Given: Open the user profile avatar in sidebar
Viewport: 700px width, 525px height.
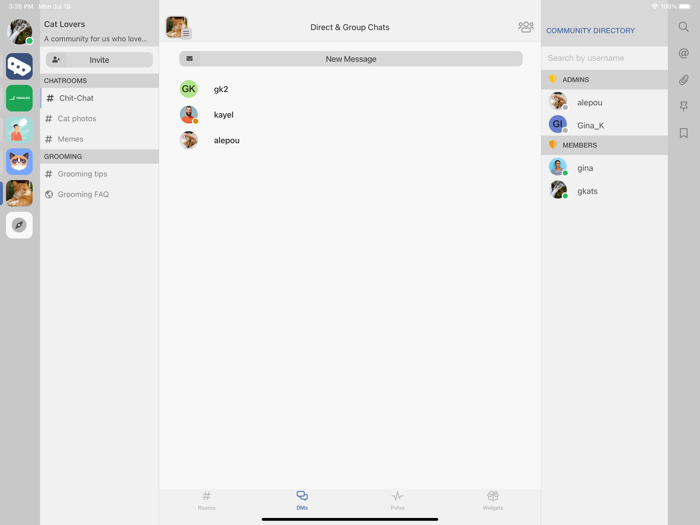Looking at the screenshot, I should (20, 31).
